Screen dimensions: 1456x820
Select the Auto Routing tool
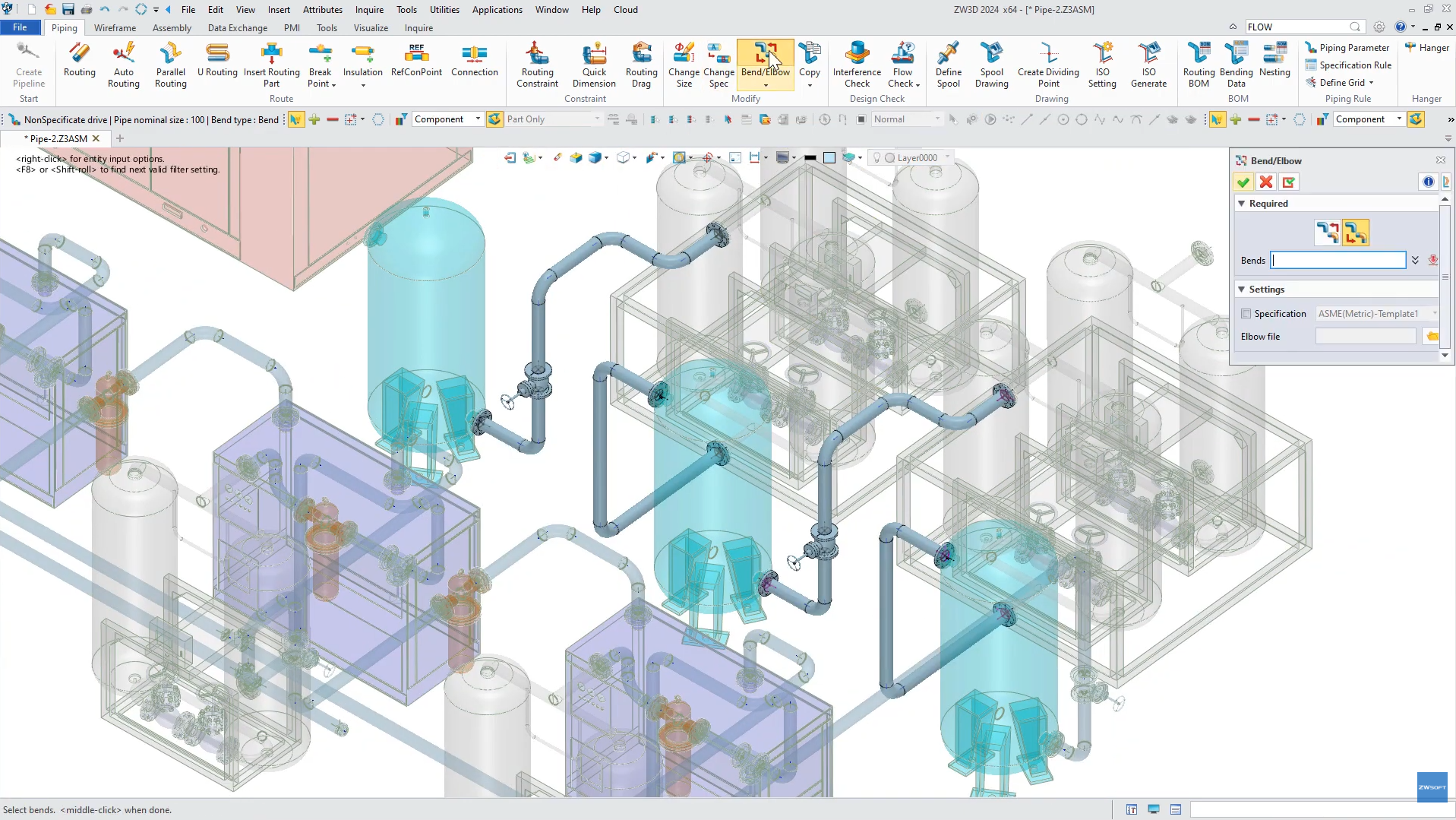123,65
